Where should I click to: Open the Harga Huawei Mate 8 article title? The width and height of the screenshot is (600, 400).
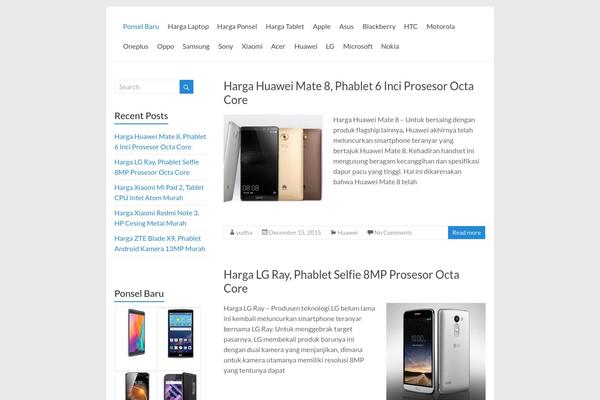(x=349, y=93)
